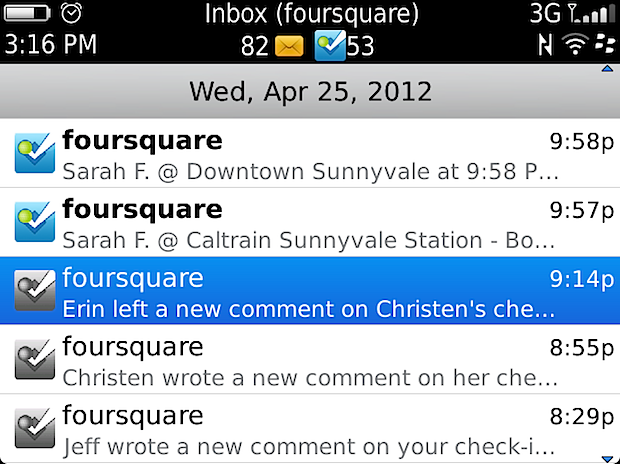620x464 pixels.
Task: Open Christen wrote a new comment message
Action: 310,359
